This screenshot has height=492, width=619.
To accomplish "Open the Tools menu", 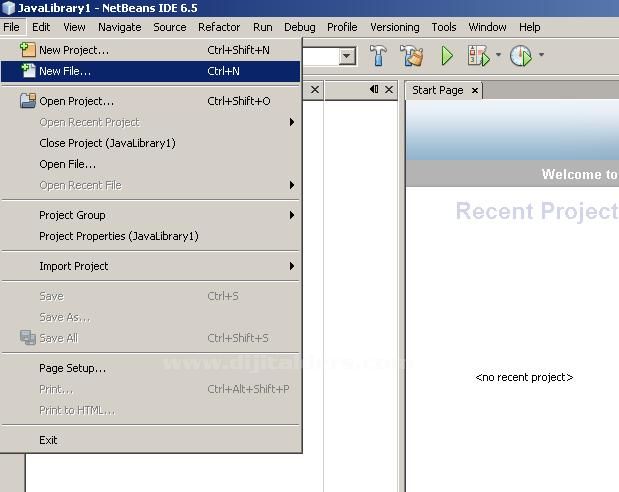I will (444, 27).
